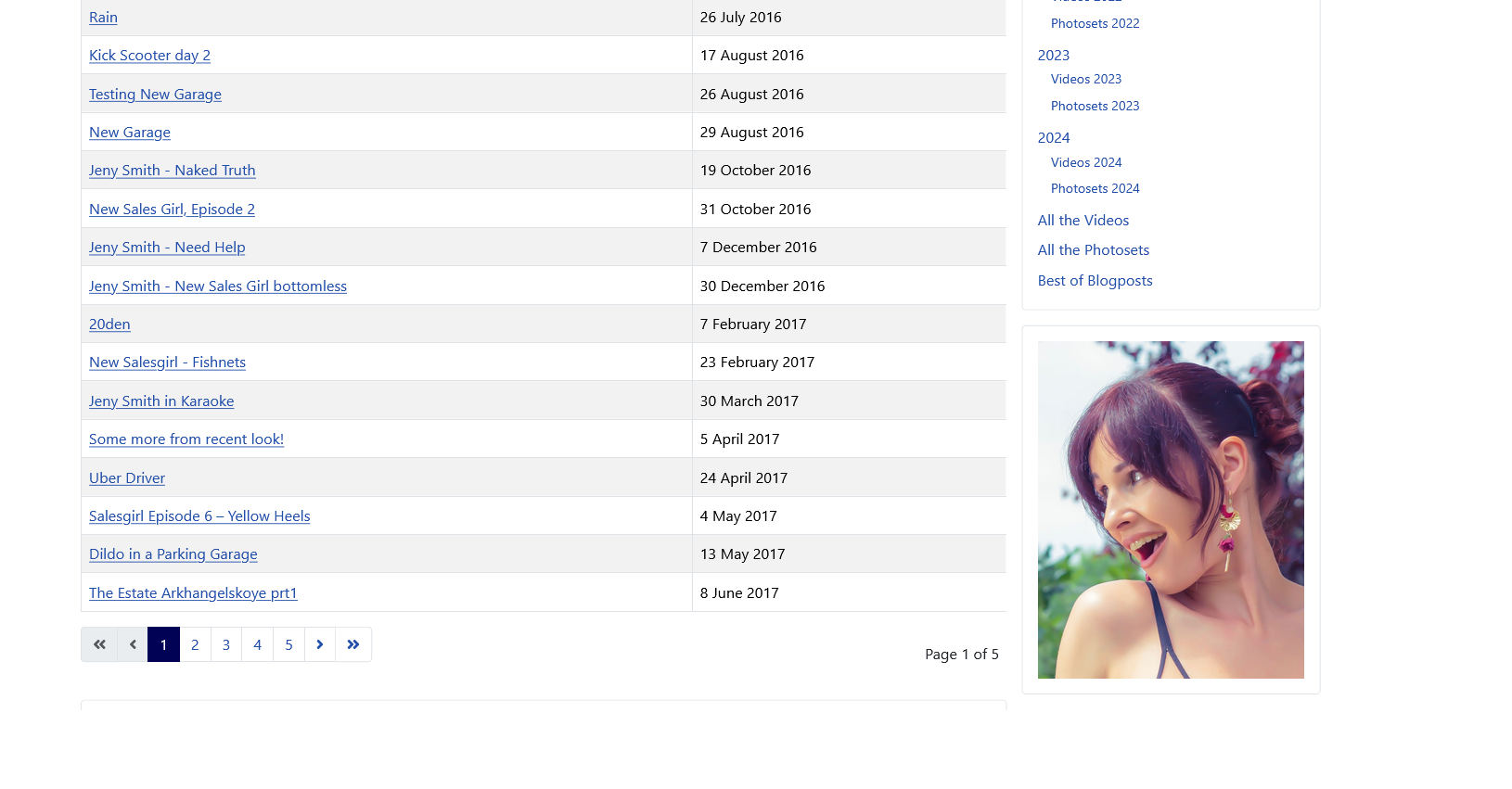Go to next page chevron icon
This screenshot has width=1512, height=789.
point(320,644)
